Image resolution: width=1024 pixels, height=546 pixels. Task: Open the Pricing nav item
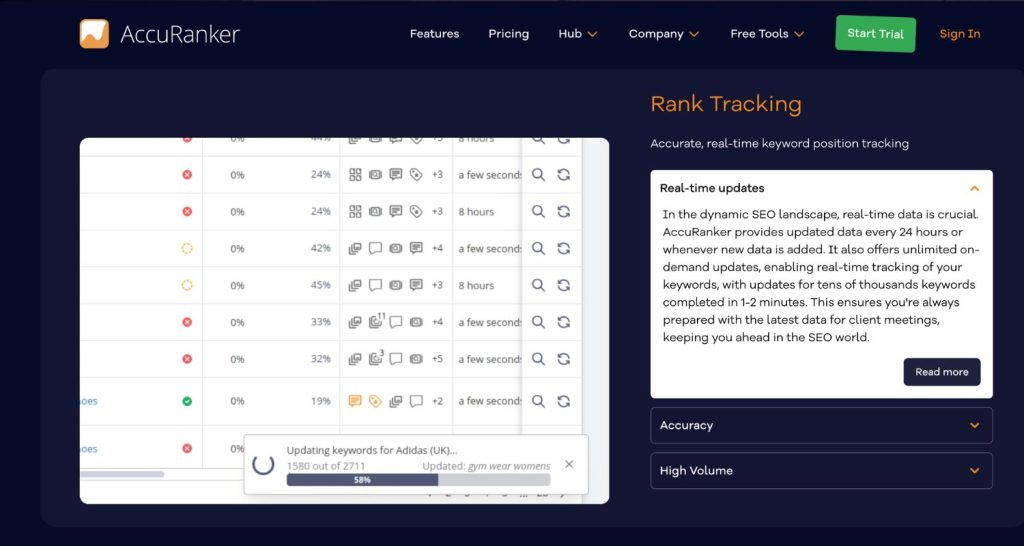tap(508, 34)
